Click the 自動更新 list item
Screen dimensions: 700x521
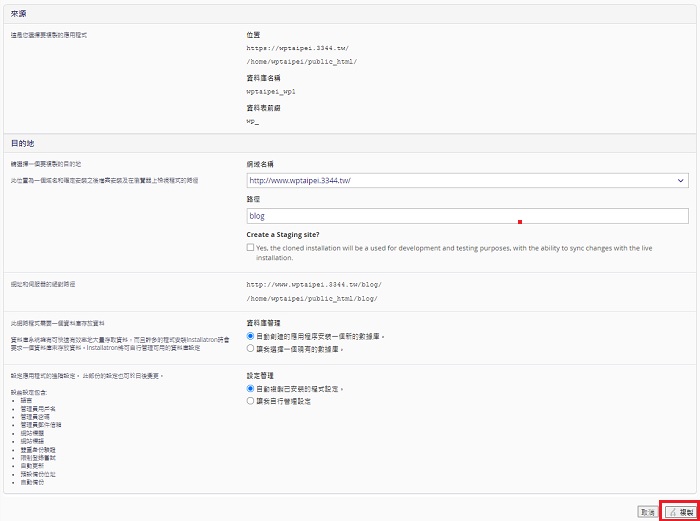point(32,466)
